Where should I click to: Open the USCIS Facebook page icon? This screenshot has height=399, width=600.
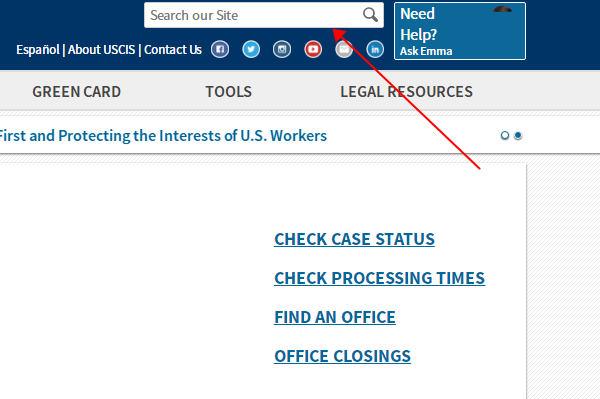[220, 49]
